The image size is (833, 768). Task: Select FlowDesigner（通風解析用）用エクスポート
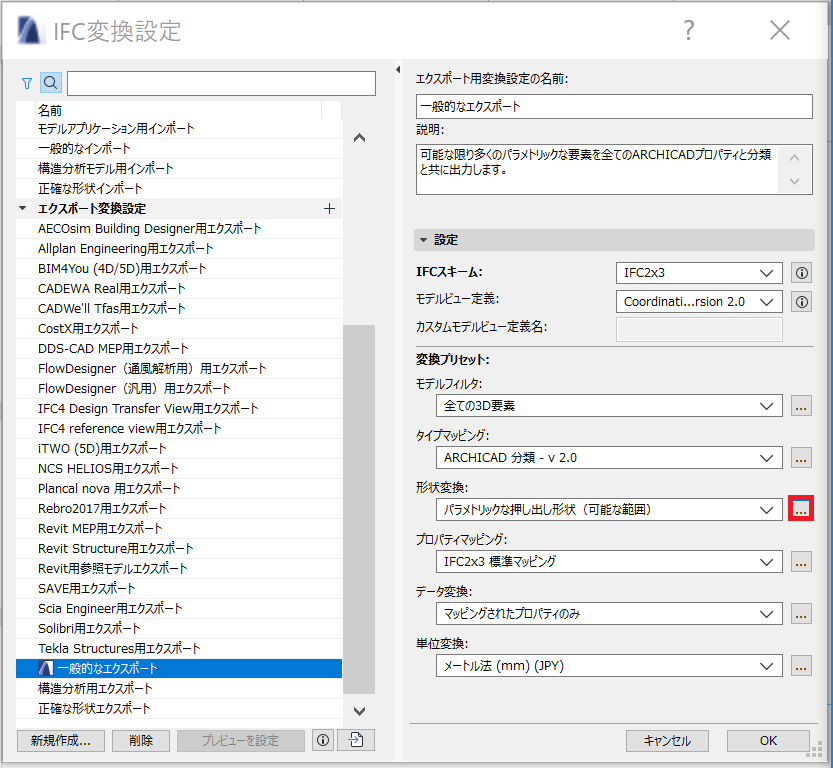point(179,369)
